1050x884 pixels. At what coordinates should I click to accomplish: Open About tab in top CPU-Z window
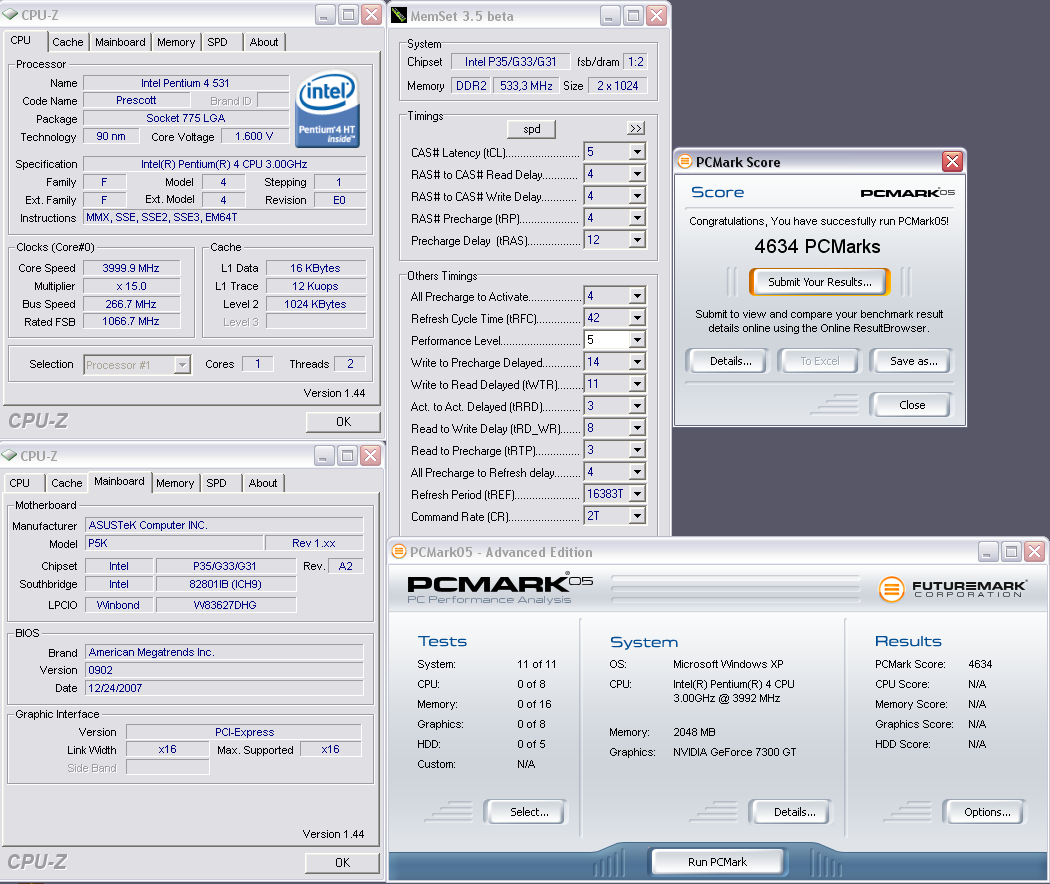[264, 42]
